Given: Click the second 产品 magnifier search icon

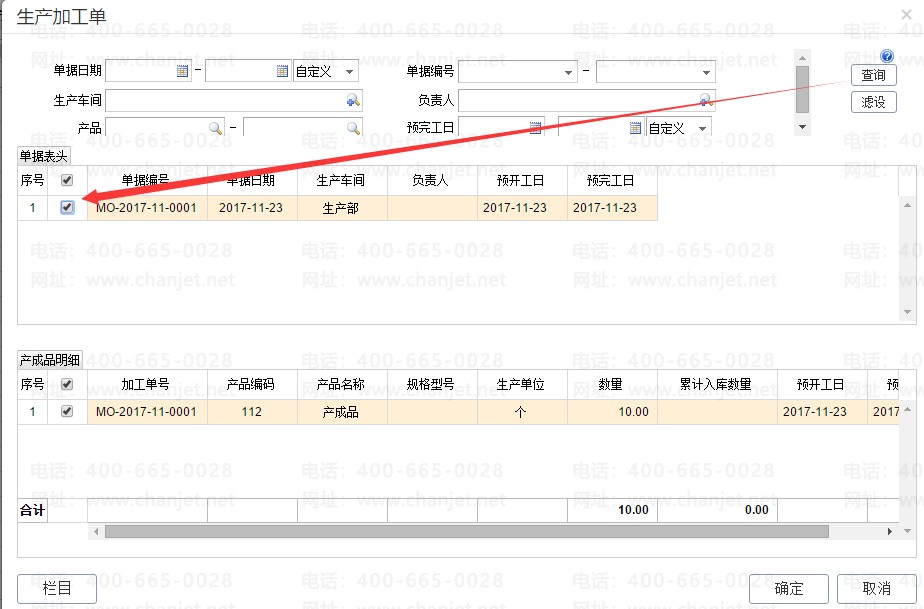Looking at the screenshot, I should click(x=354, y=128).
